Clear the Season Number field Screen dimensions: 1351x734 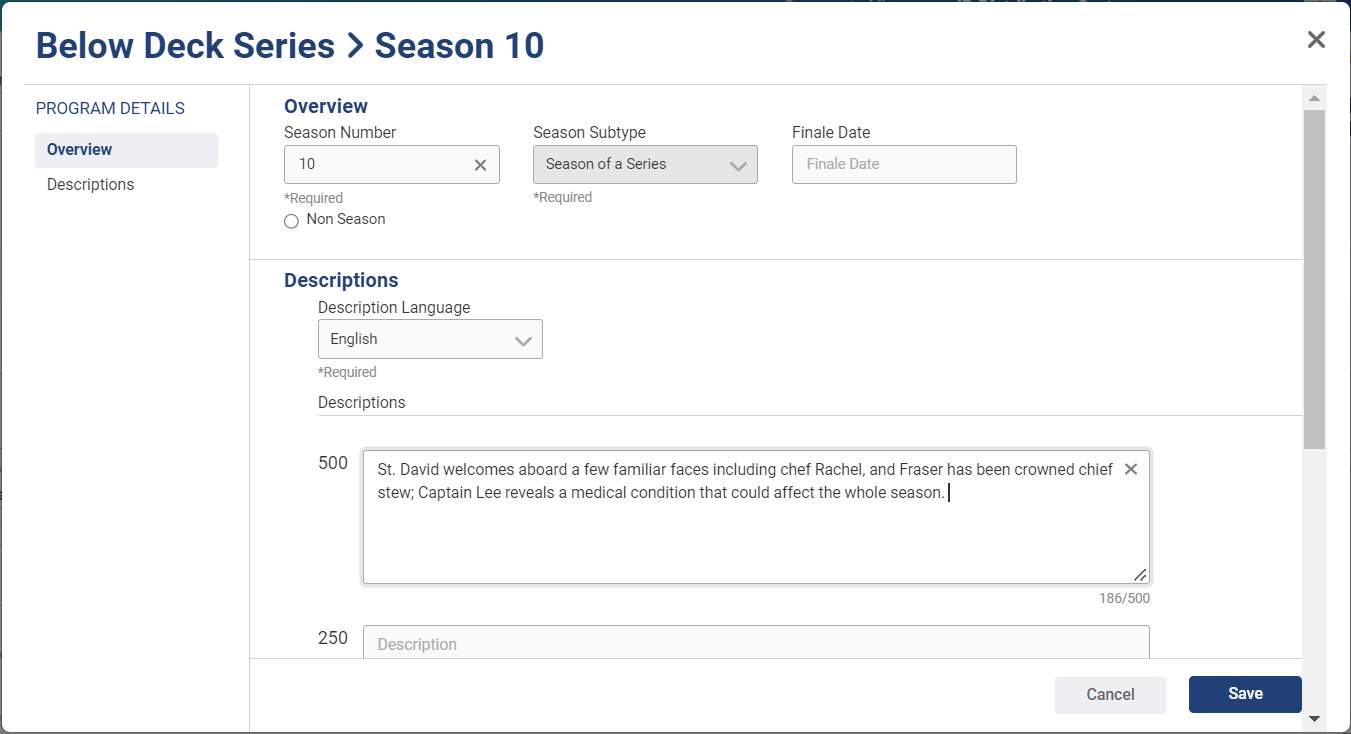click(480, 165)
